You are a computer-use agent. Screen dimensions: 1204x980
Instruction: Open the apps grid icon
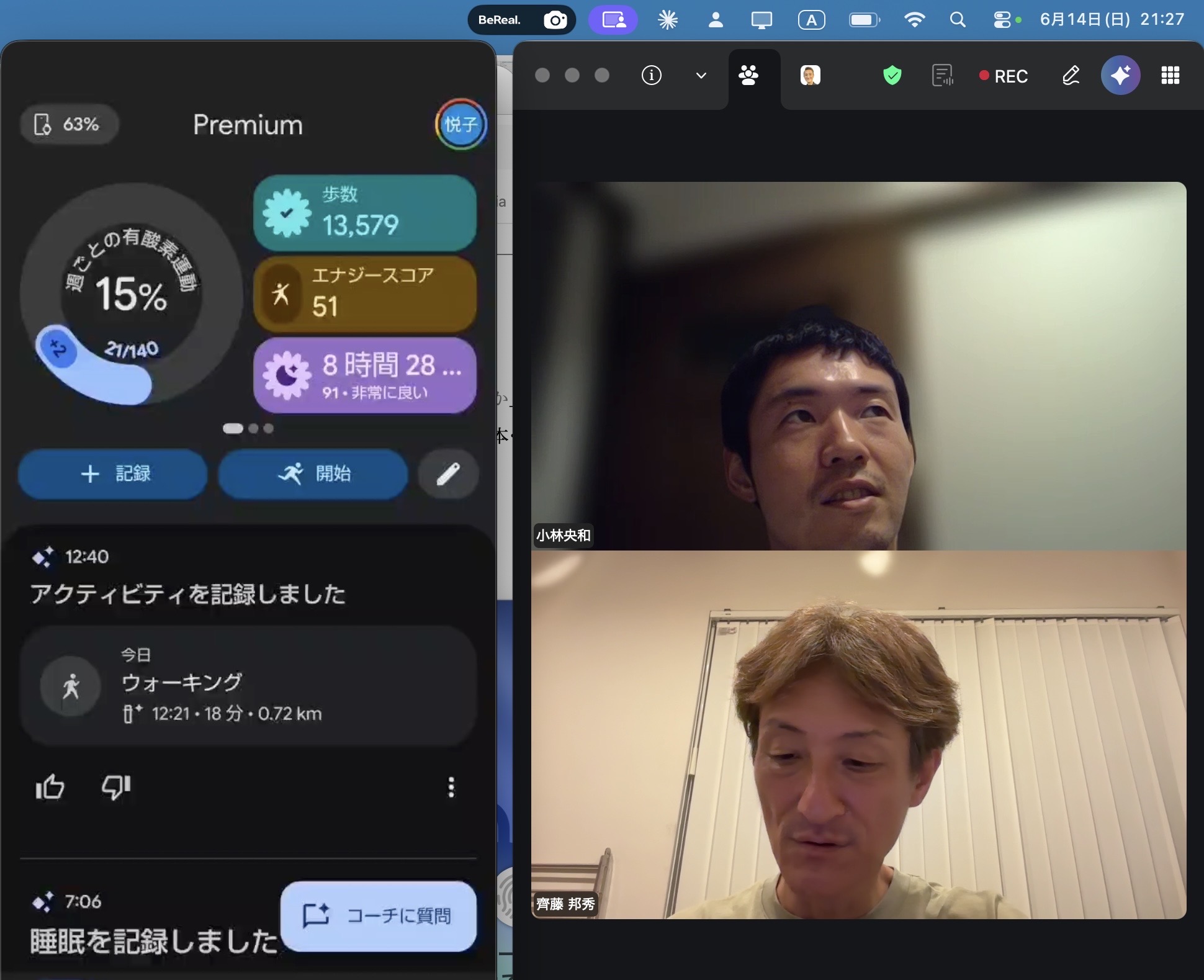[1170, 76]
